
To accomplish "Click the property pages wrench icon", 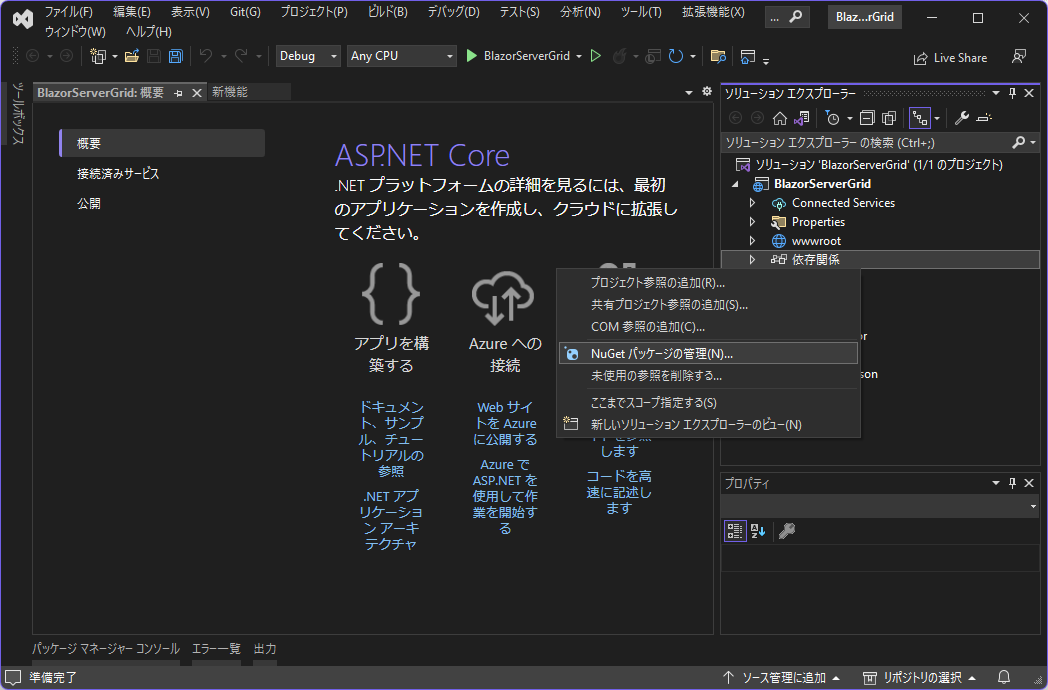I will [787, 531].
